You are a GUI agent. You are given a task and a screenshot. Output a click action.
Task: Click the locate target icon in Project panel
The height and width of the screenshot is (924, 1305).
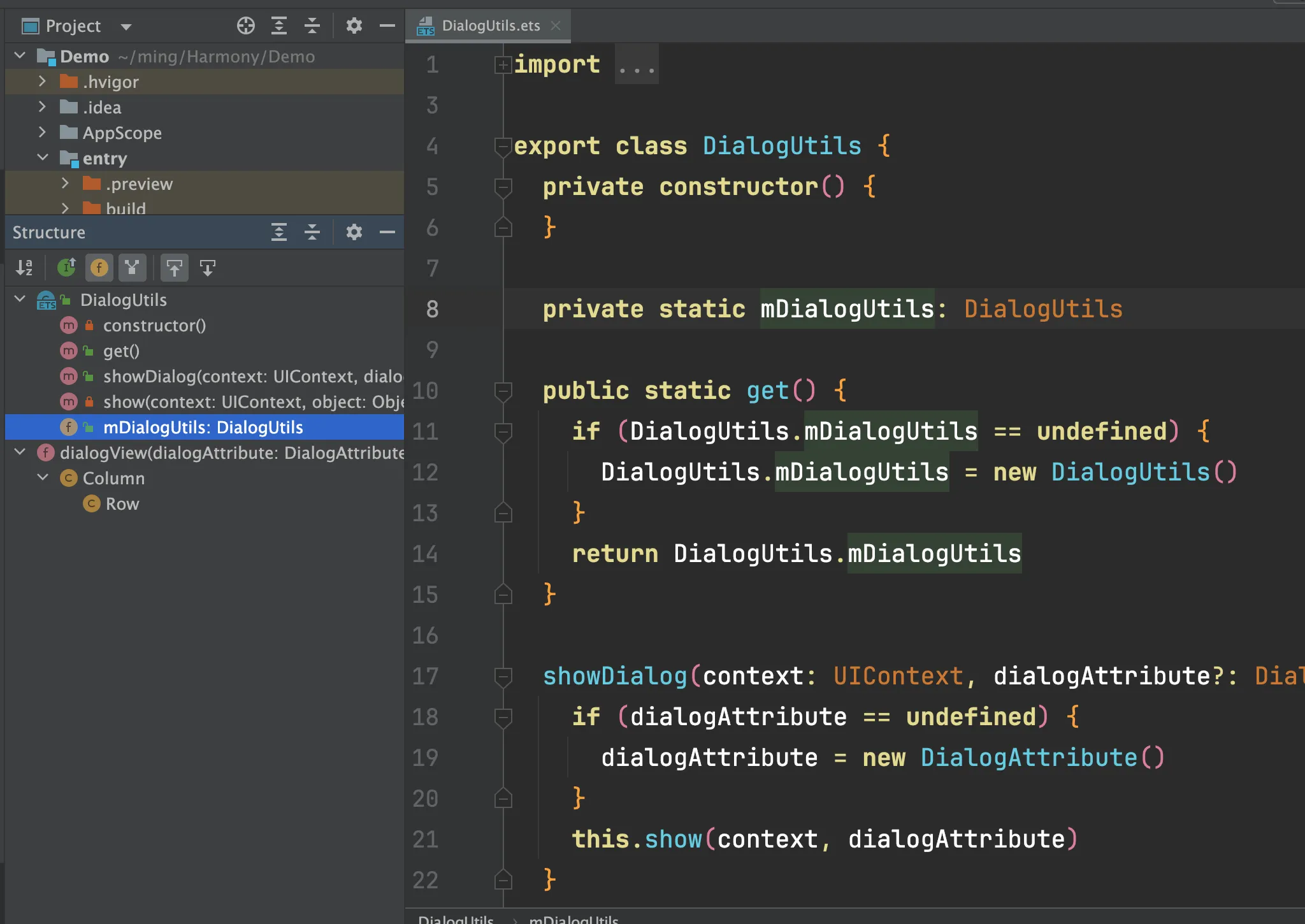[x=245, y=25]
